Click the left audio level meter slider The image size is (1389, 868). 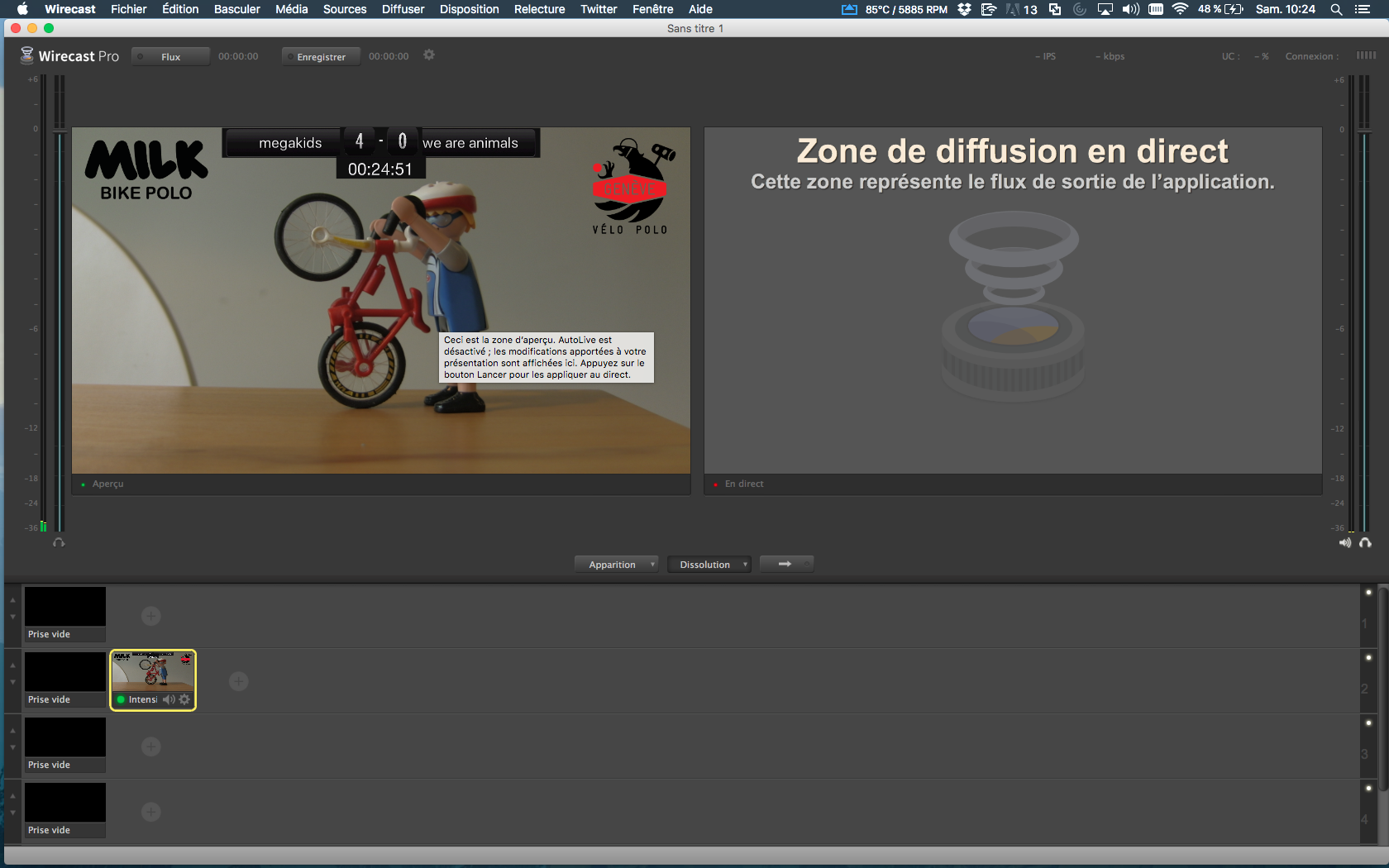[60, 131]
